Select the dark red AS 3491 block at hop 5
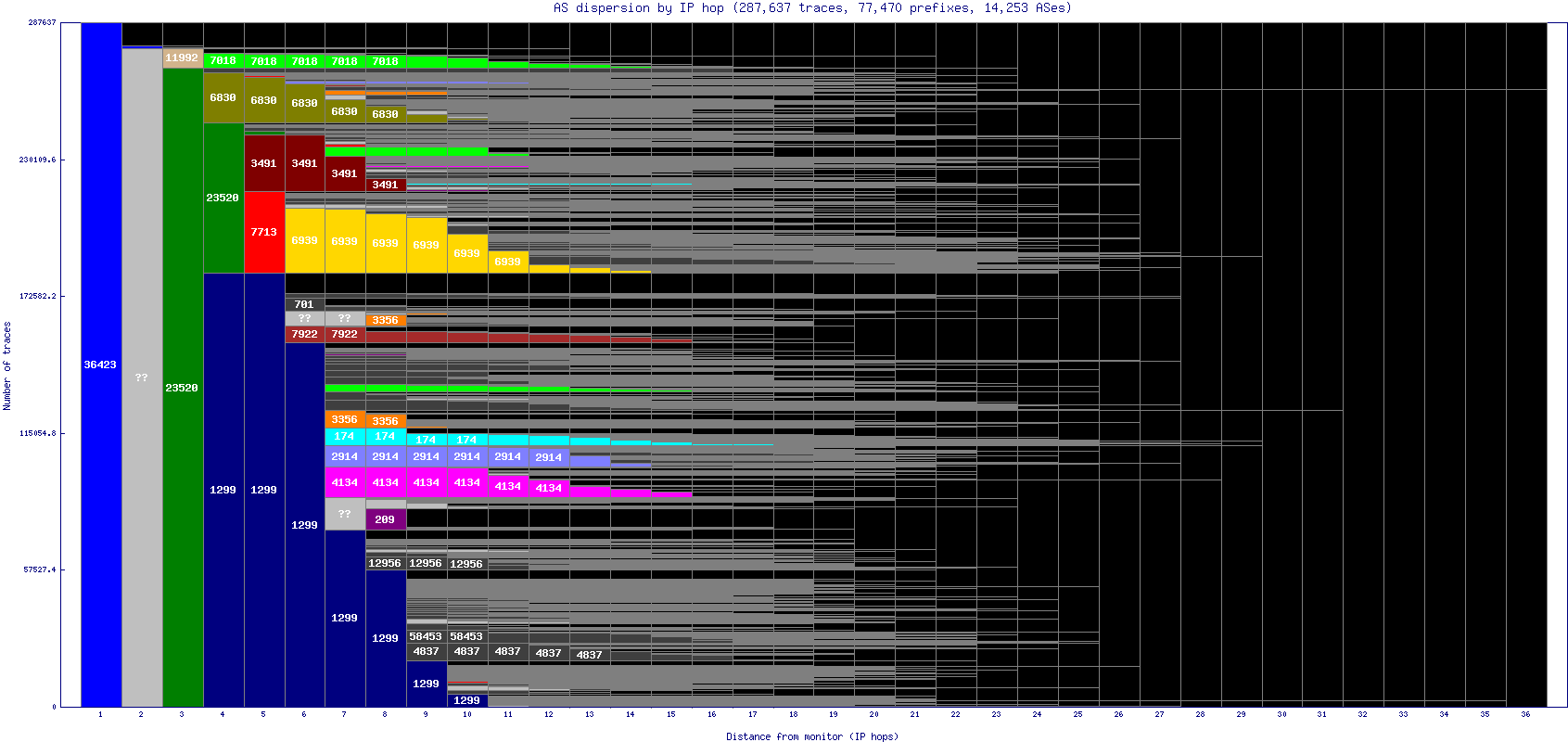The height and width of the screenshot is (742, 1568). [x=264, y=163]
